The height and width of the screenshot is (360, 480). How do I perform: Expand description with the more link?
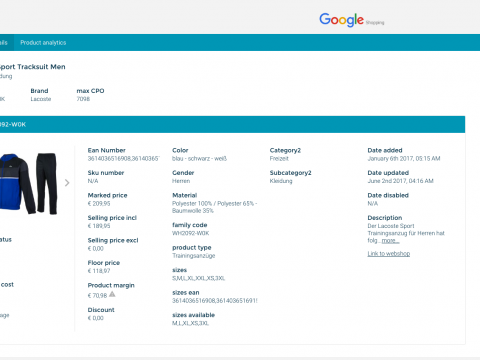(390, 241)
